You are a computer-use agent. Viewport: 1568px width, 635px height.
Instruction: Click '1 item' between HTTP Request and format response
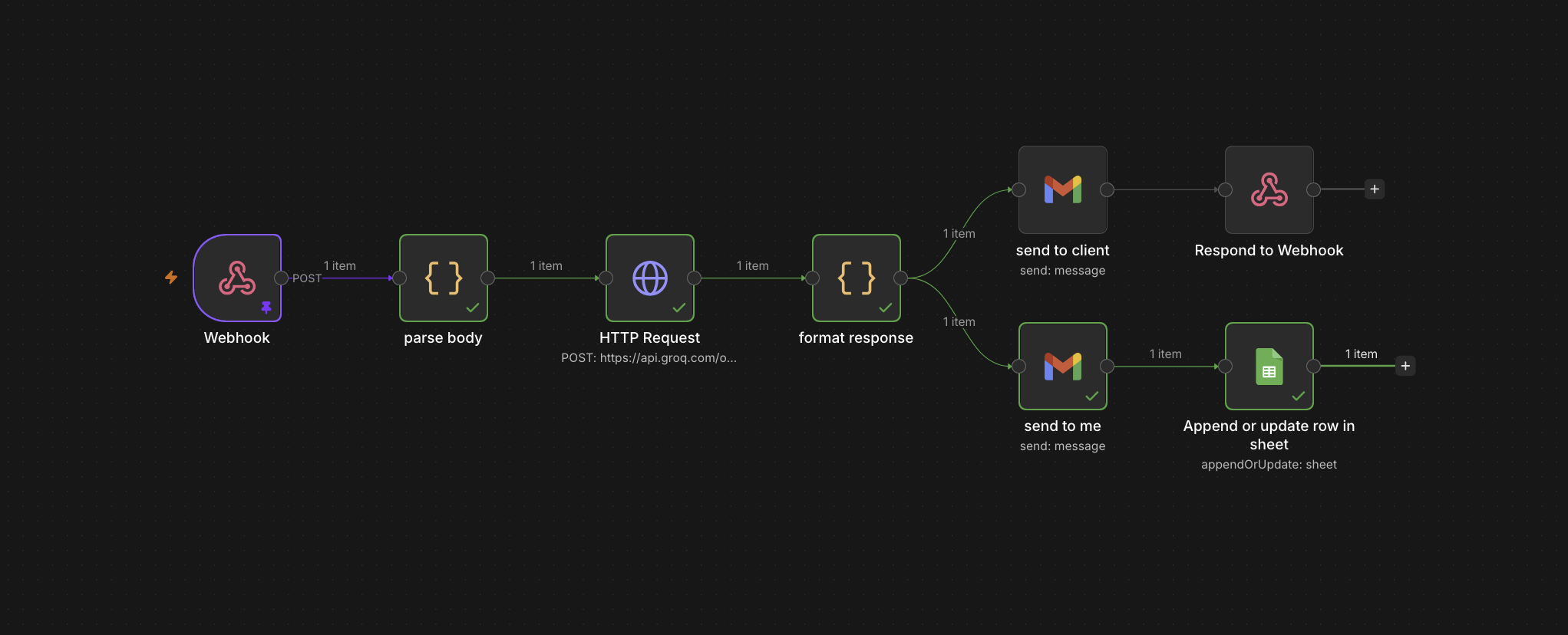(x=753, y=265)
